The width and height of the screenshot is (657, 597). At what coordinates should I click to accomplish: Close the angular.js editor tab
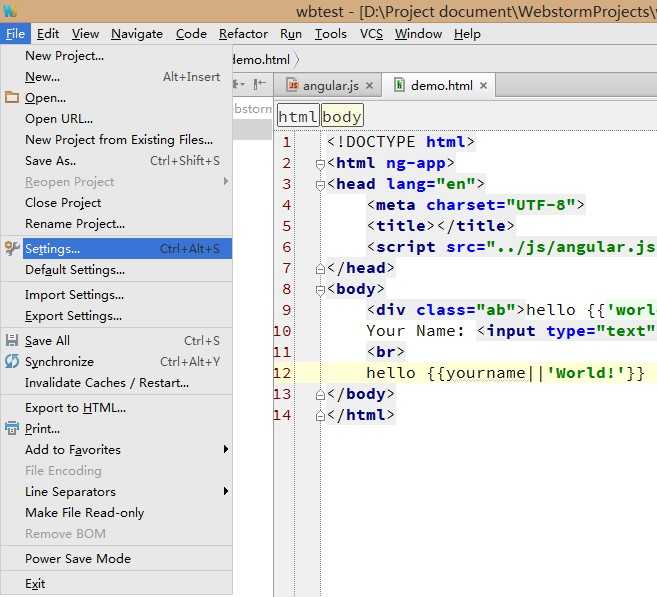click(x=369, y=85)
